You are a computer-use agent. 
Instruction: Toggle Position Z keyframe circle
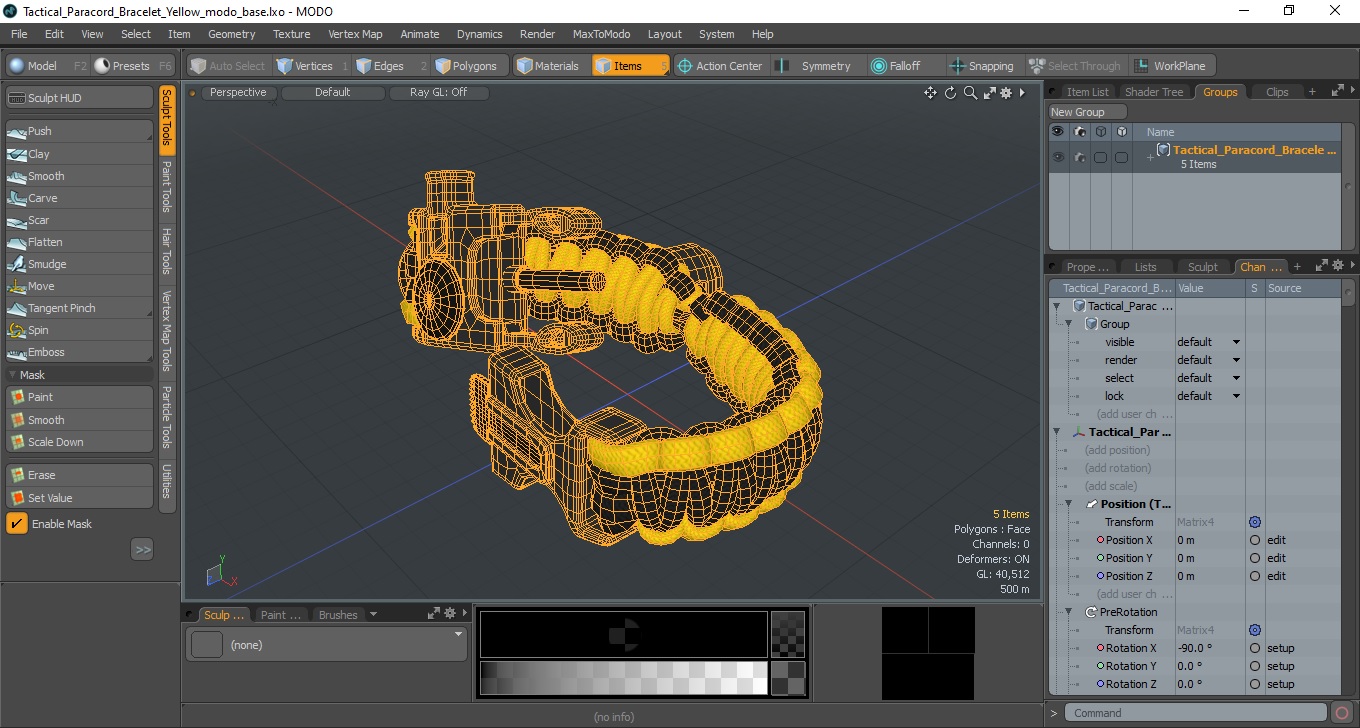point(1255,576)
